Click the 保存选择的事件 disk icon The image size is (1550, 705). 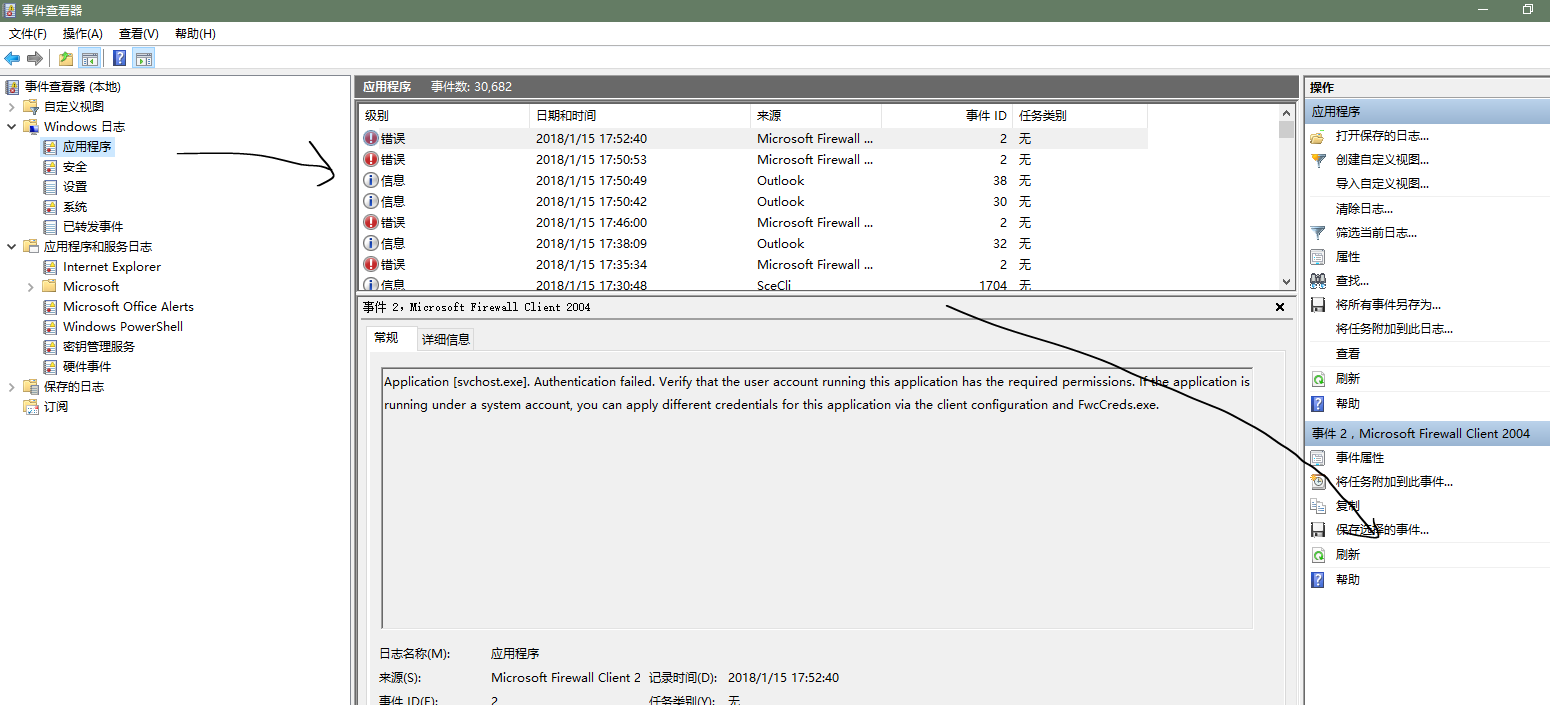(1318, 530)
